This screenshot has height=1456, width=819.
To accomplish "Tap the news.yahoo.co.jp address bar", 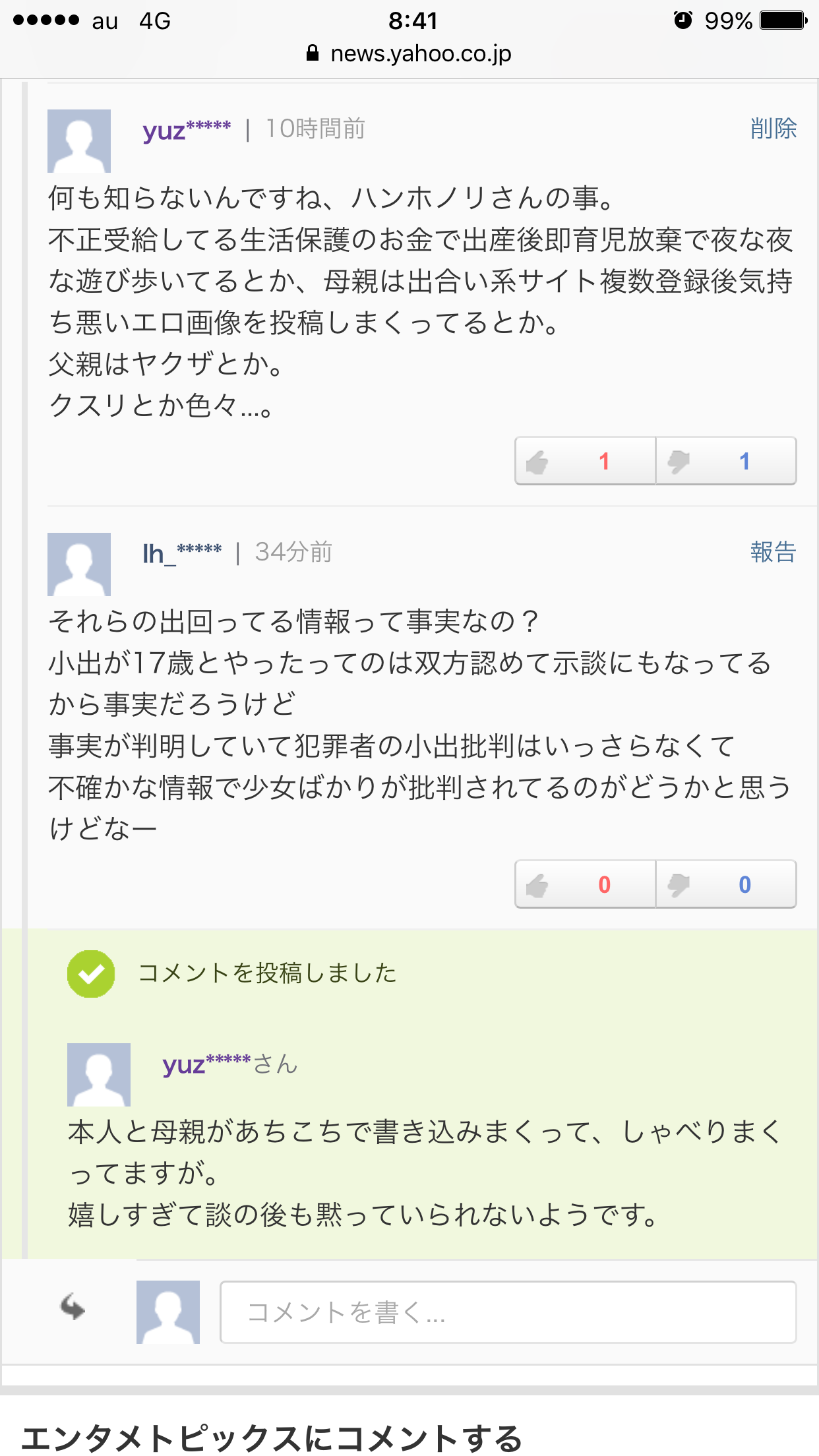I will (409, 53).
